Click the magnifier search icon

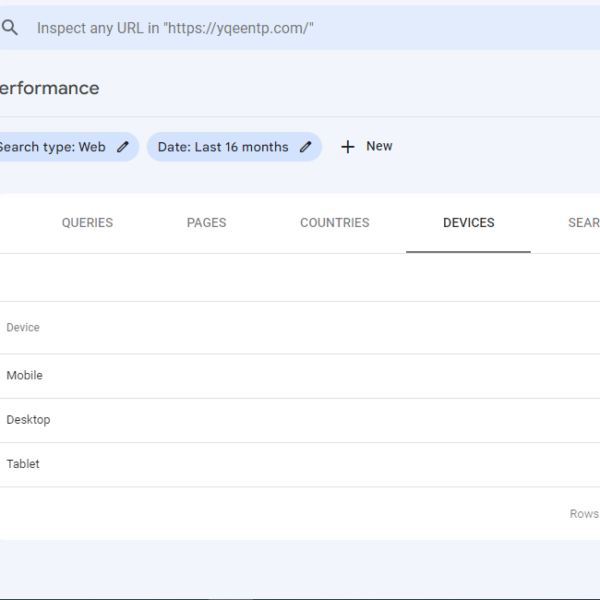[10, 28]
